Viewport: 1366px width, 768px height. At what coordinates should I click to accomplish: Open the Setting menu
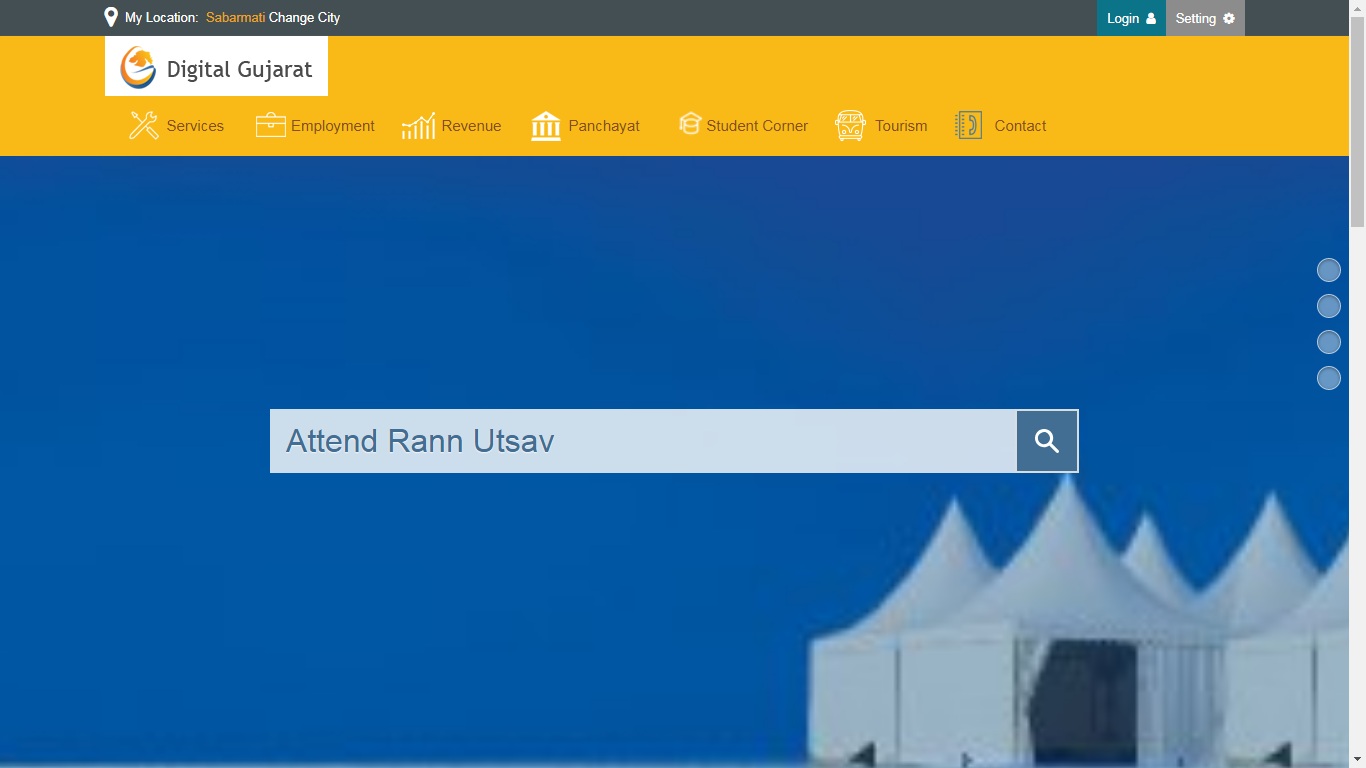[x=1195, y=18]
